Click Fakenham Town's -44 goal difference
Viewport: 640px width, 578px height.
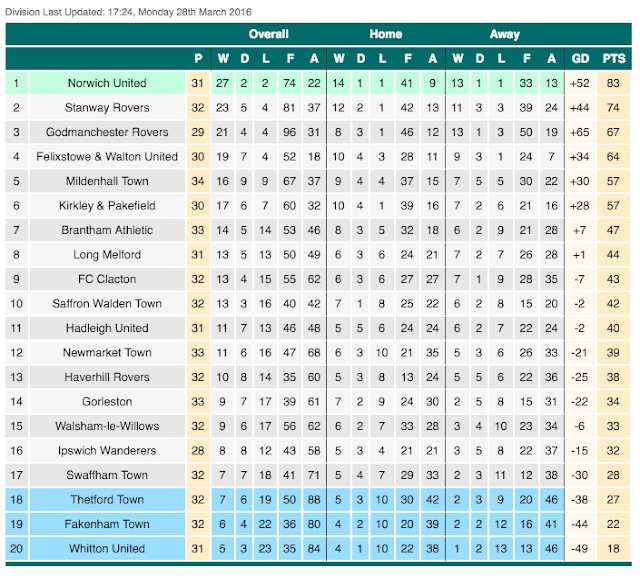coord(580,524)
